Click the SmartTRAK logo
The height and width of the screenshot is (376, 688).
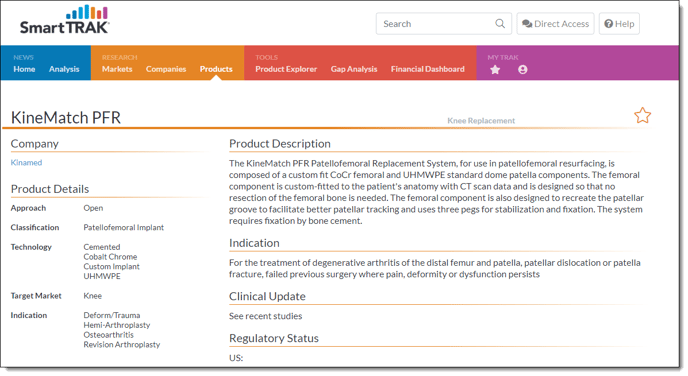pyautogui.click(x=64, y=20)
